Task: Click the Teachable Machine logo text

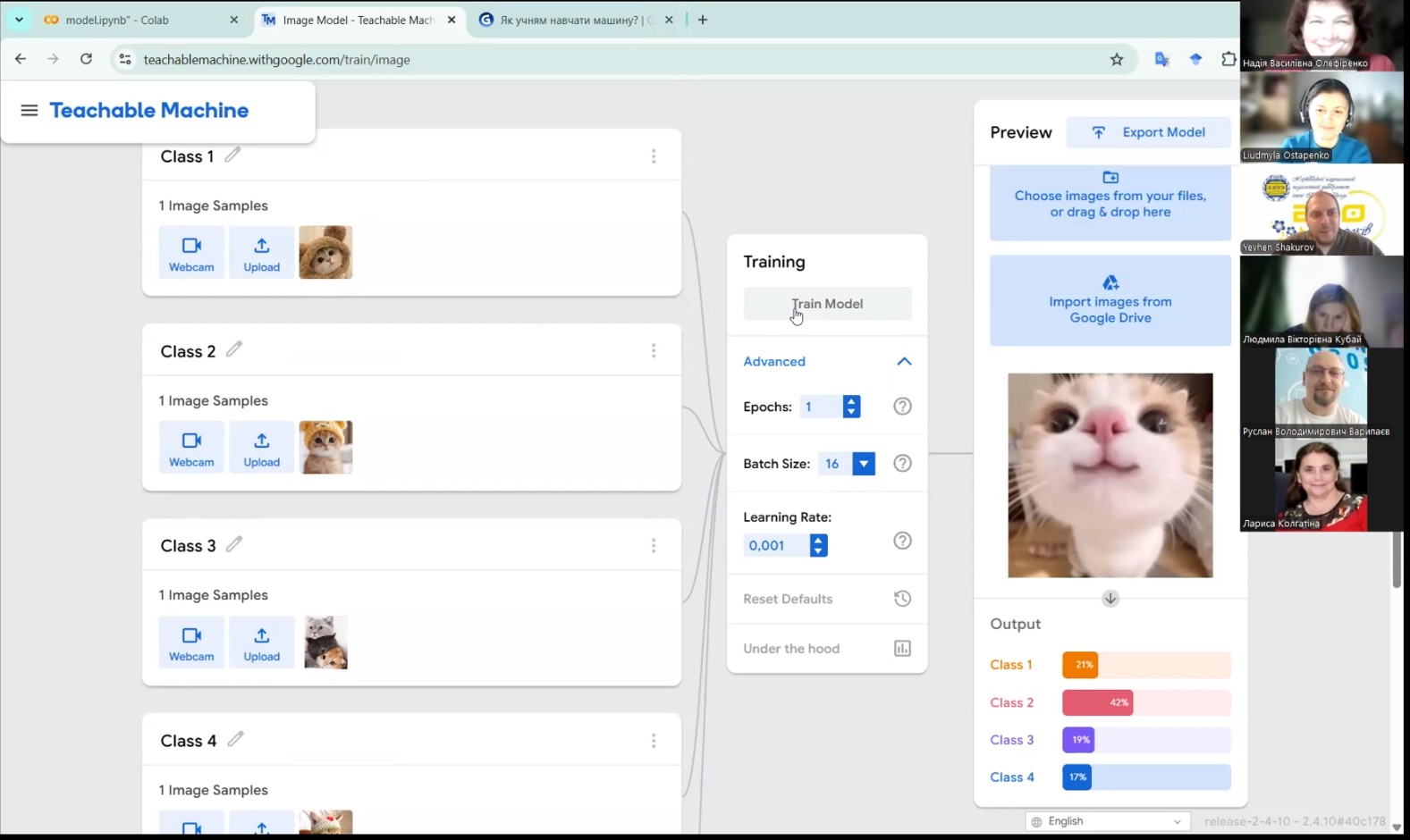Action: (149, 110)
